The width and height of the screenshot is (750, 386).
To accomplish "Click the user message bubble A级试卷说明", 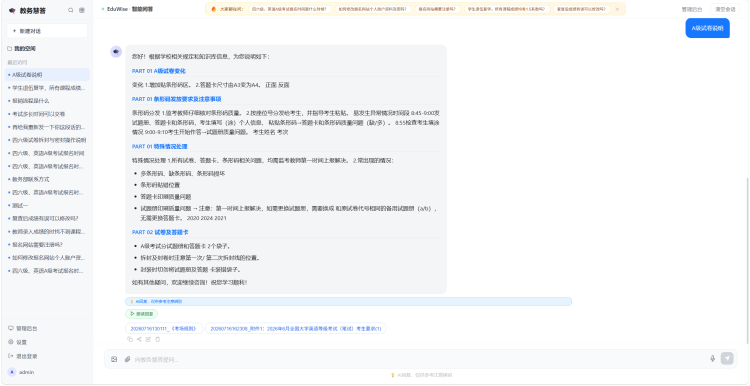I will (x=707, y=28).
